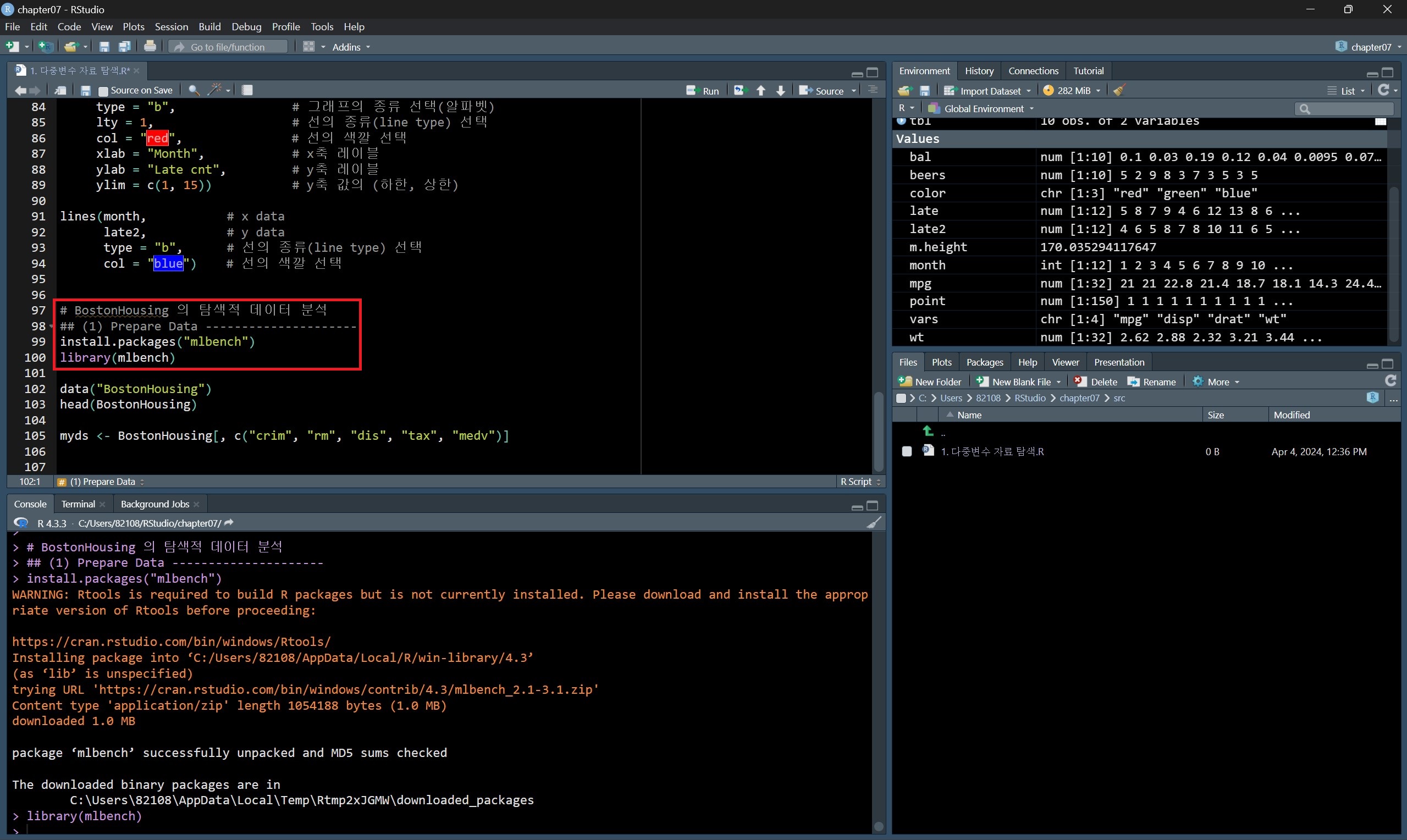The width and height of the screenshot is (1407, 840).
Task: Click the Save all open documents icon
Action: point(124,46)
